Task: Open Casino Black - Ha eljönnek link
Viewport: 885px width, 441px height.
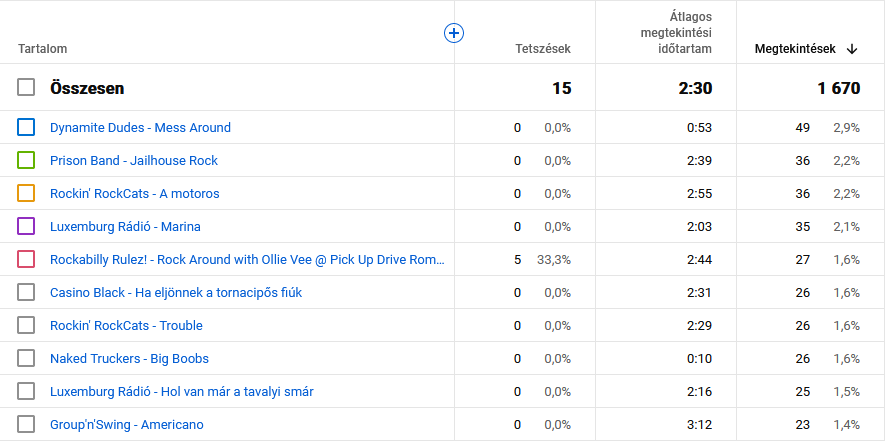Action: pos(176,292)
